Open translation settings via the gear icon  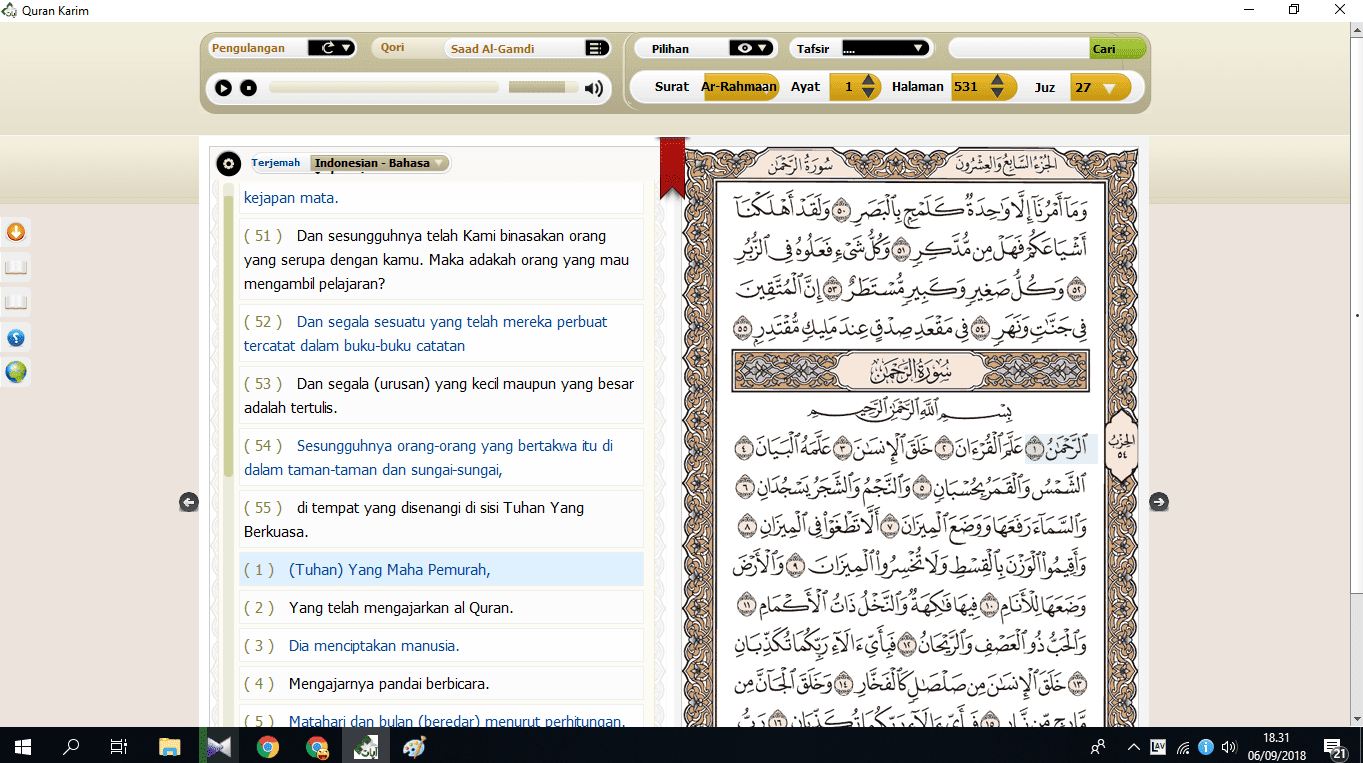point(229,164)
